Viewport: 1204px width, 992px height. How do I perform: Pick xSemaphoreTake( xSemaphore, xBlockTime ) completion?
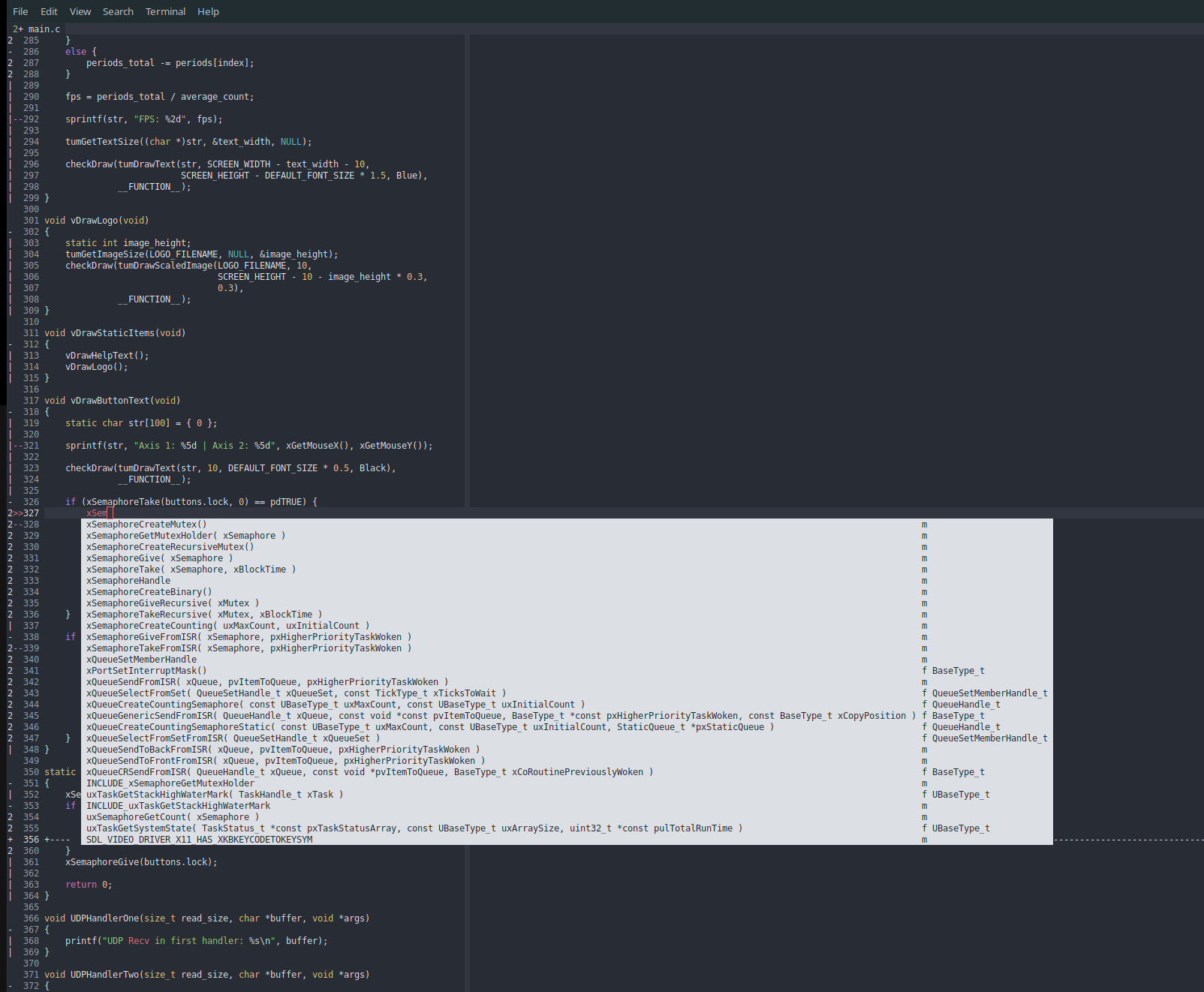tap(567, 570)
